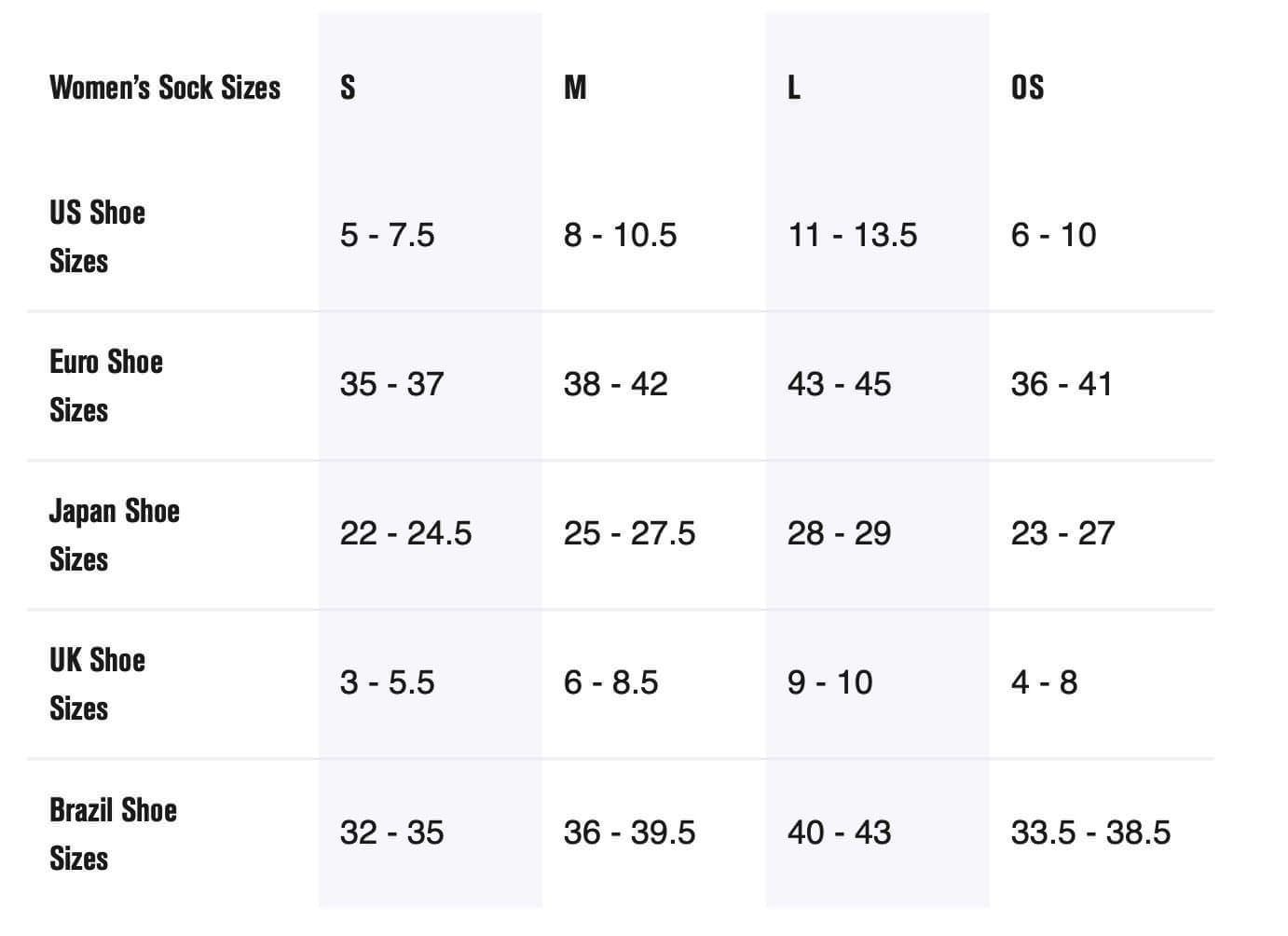Click the US size 5 - 7.5 cell
The image size is (1288, 936).
(387, 235)
